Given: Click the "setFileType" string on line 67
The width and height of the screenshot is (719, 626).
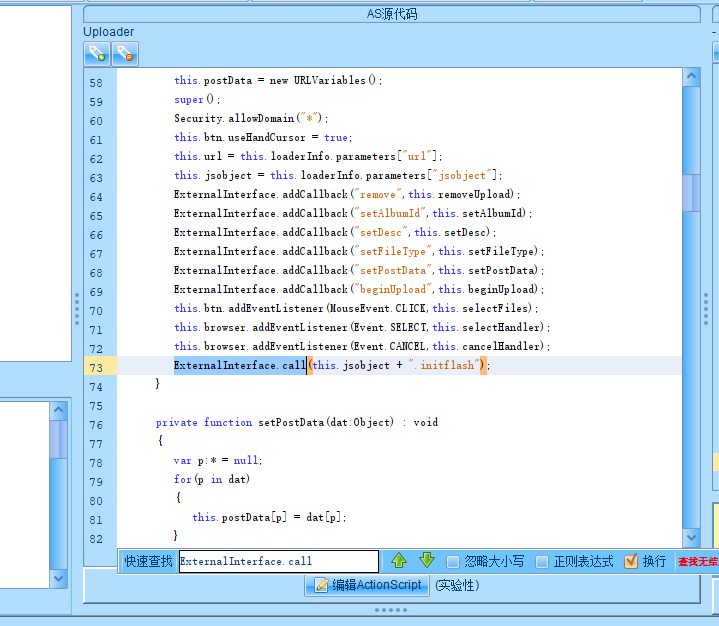Looking at the screenshot, I should (x=393, y=251).
